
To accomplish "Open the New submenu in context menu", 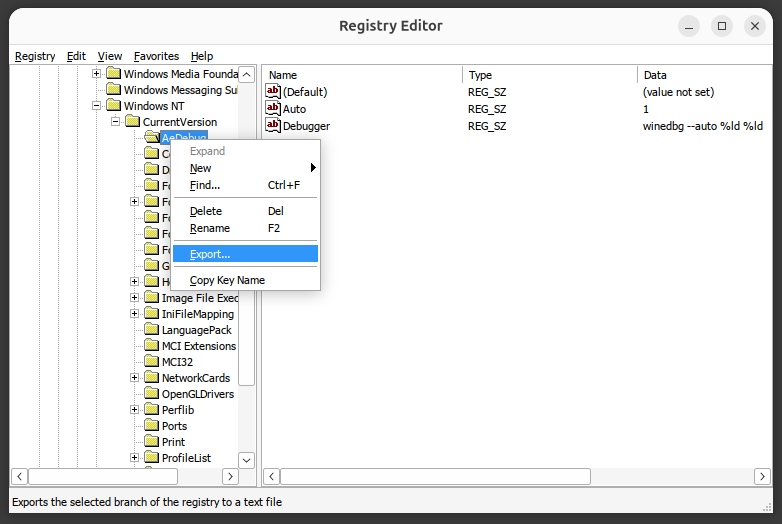I will [x=245, y=168].
